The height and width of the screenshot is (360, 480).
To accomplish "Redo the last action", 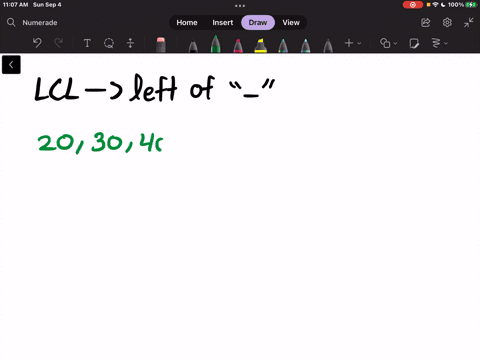I will pyautogui.click(x=59, y=43).
